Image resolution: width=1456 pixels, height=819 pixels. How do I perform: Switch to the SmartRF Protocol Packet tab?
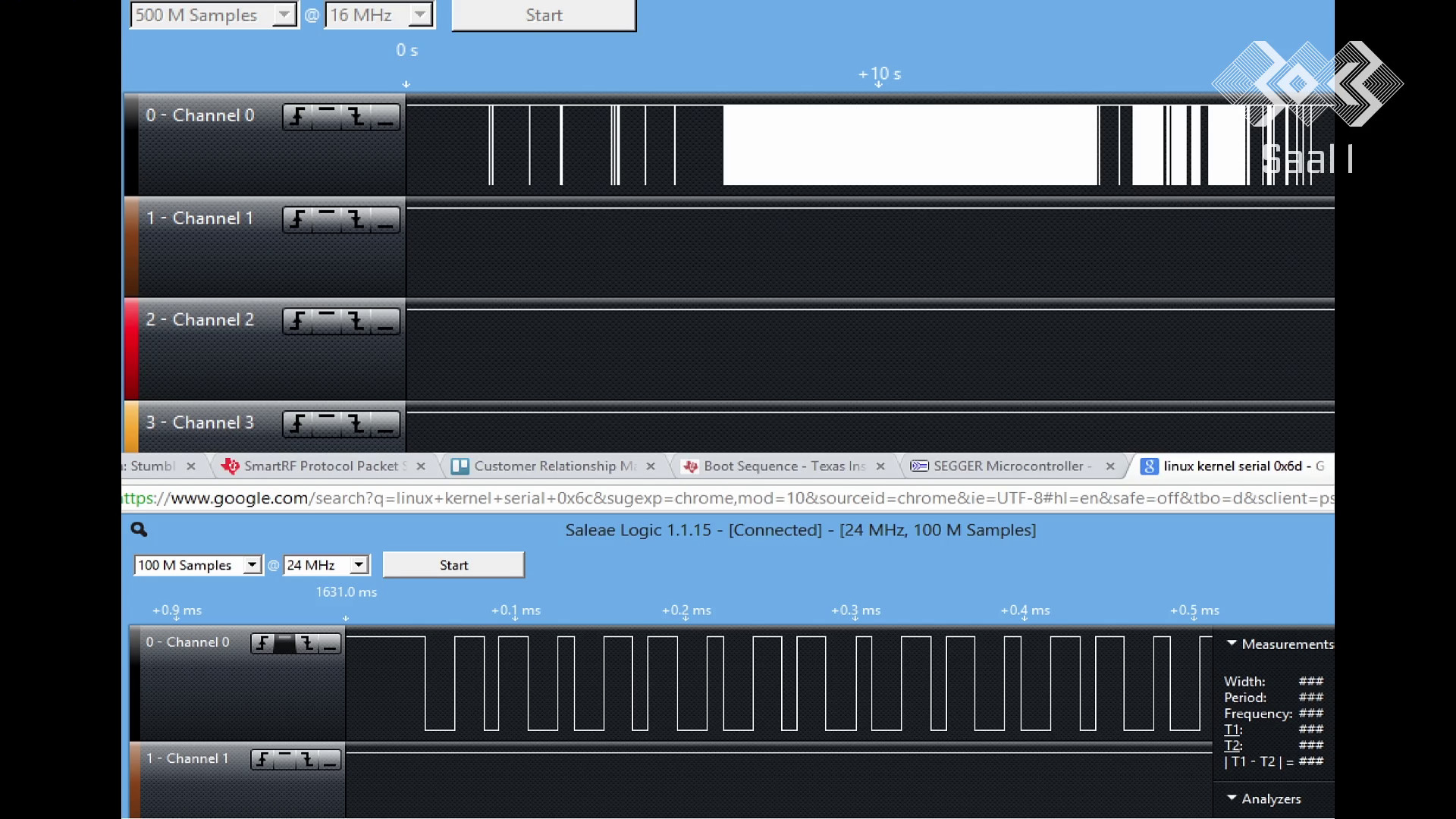click(325, 466)
